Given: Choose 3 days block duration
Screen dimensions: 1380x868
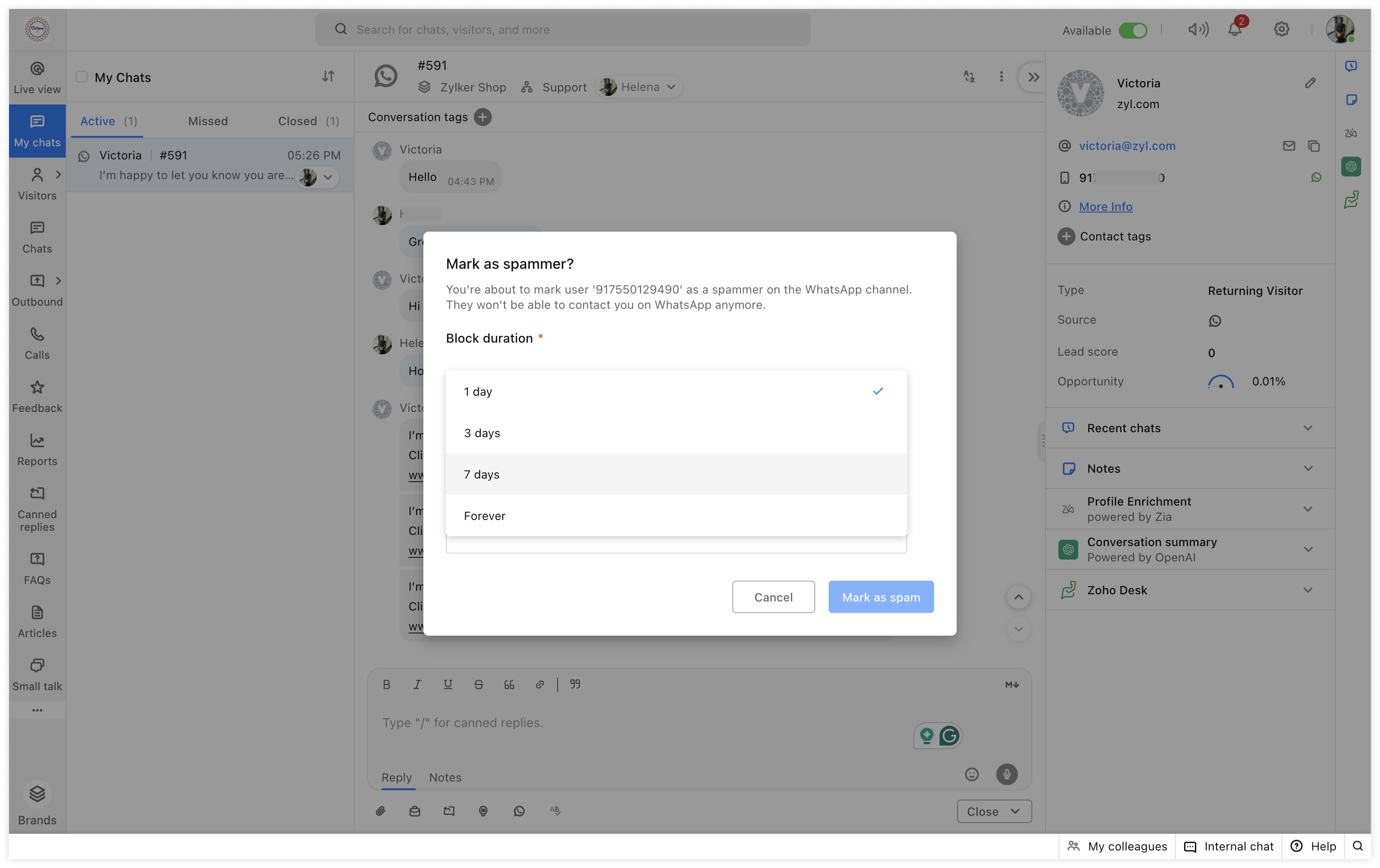Looking at the screenshot, I should pyautogui.click(x=676, y=433).
